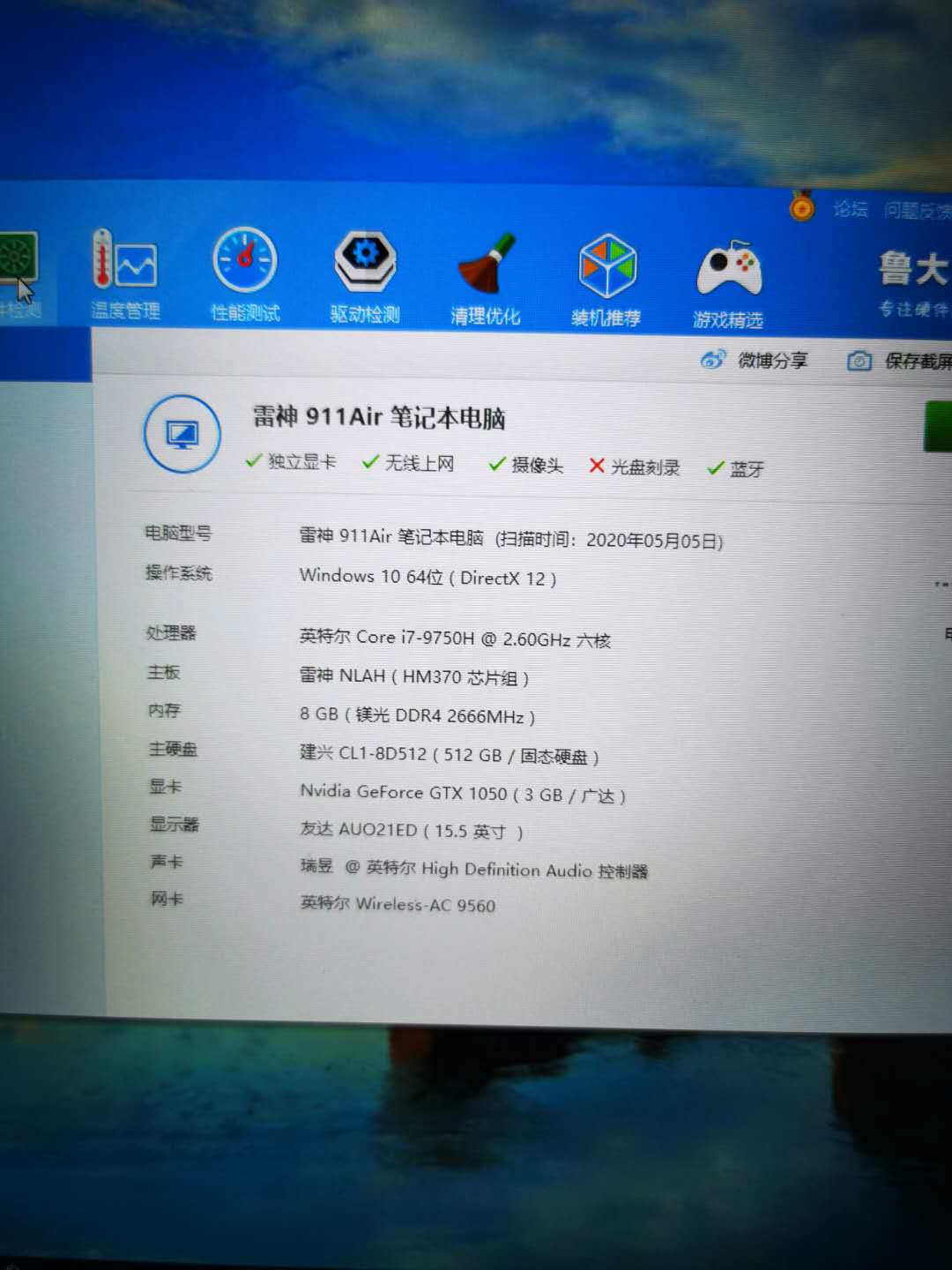Click the 保存截屏 camera button
Screen dimensions: 952x1270
click(x=899, y=361)
